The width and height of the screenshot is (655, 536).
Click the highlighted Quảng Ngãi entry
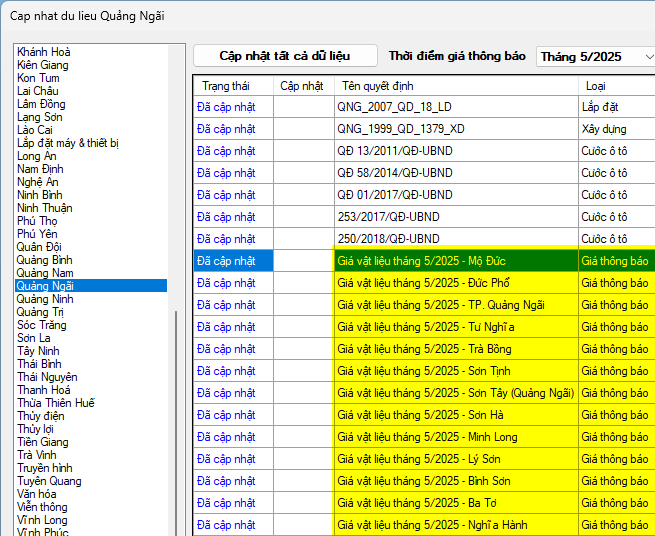(x=91, y=286)
